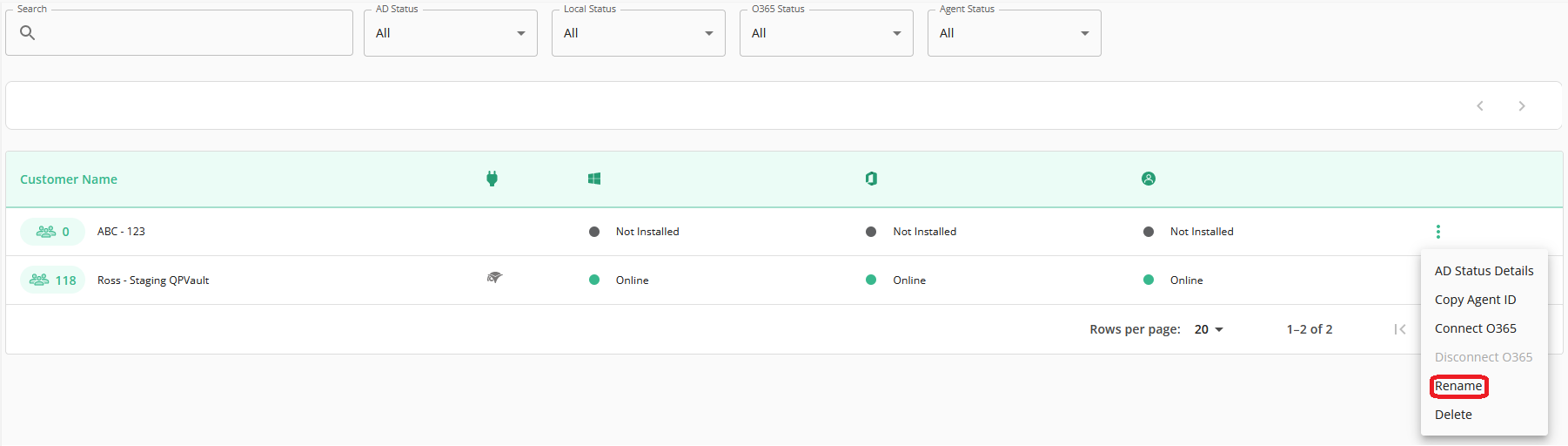Screen dimensions: 1568x446
Task: Change rows per page from 20
Action: click(1209, 329)
